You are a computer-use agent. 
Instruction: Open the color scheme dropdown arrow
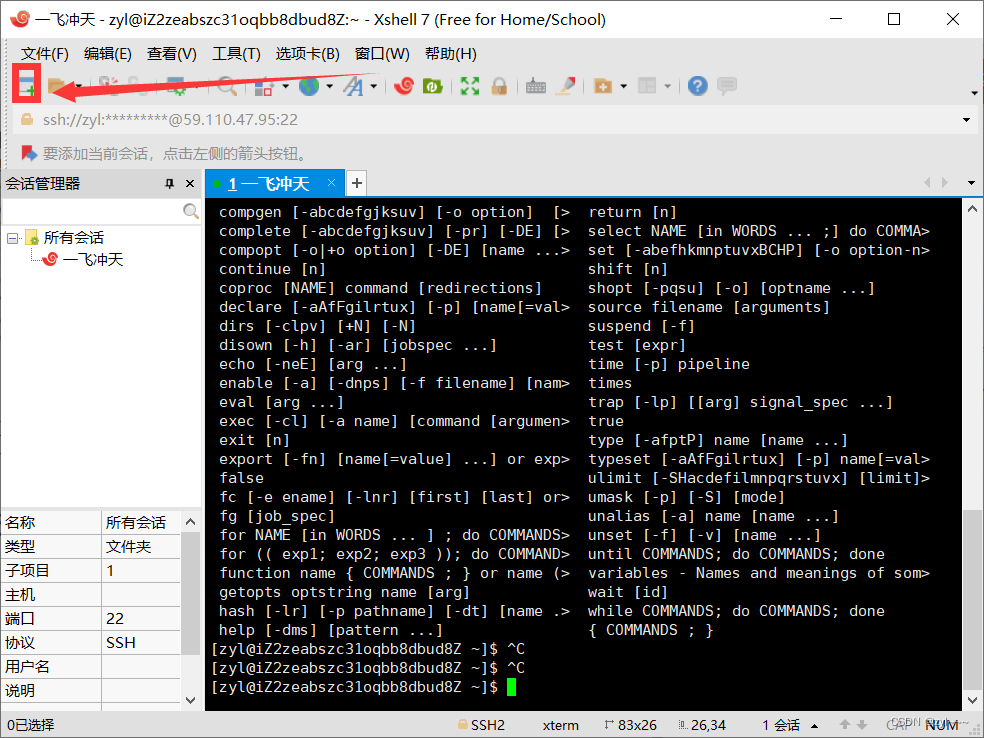point(285,86)
